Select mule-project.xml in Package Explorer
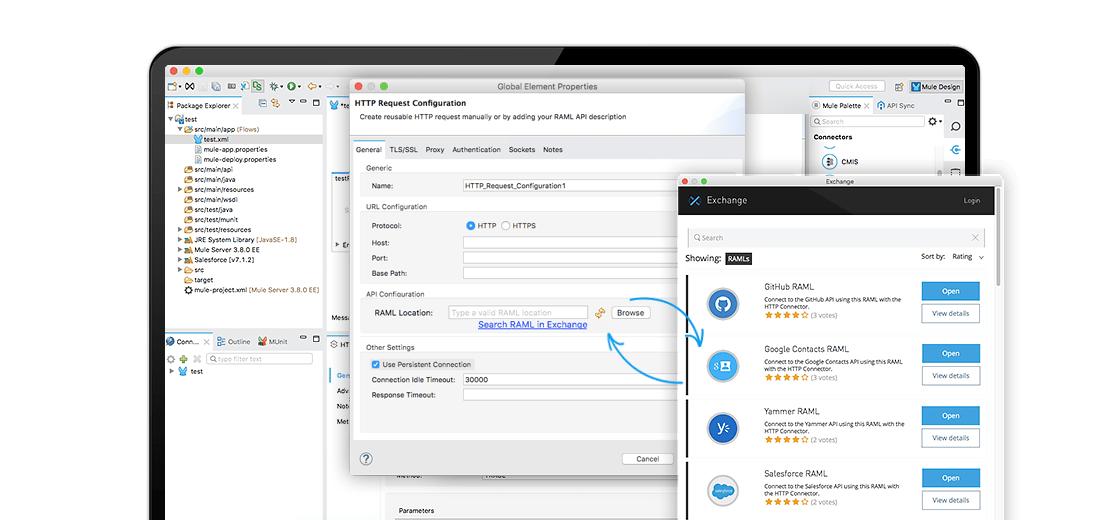 (x=251, y=291)
